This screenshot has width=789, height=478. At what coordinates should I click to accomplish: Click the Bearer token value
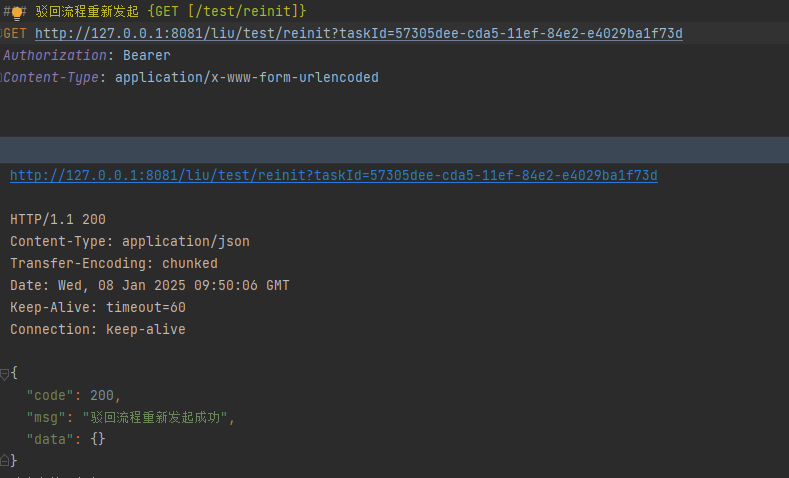pos(147,56)
